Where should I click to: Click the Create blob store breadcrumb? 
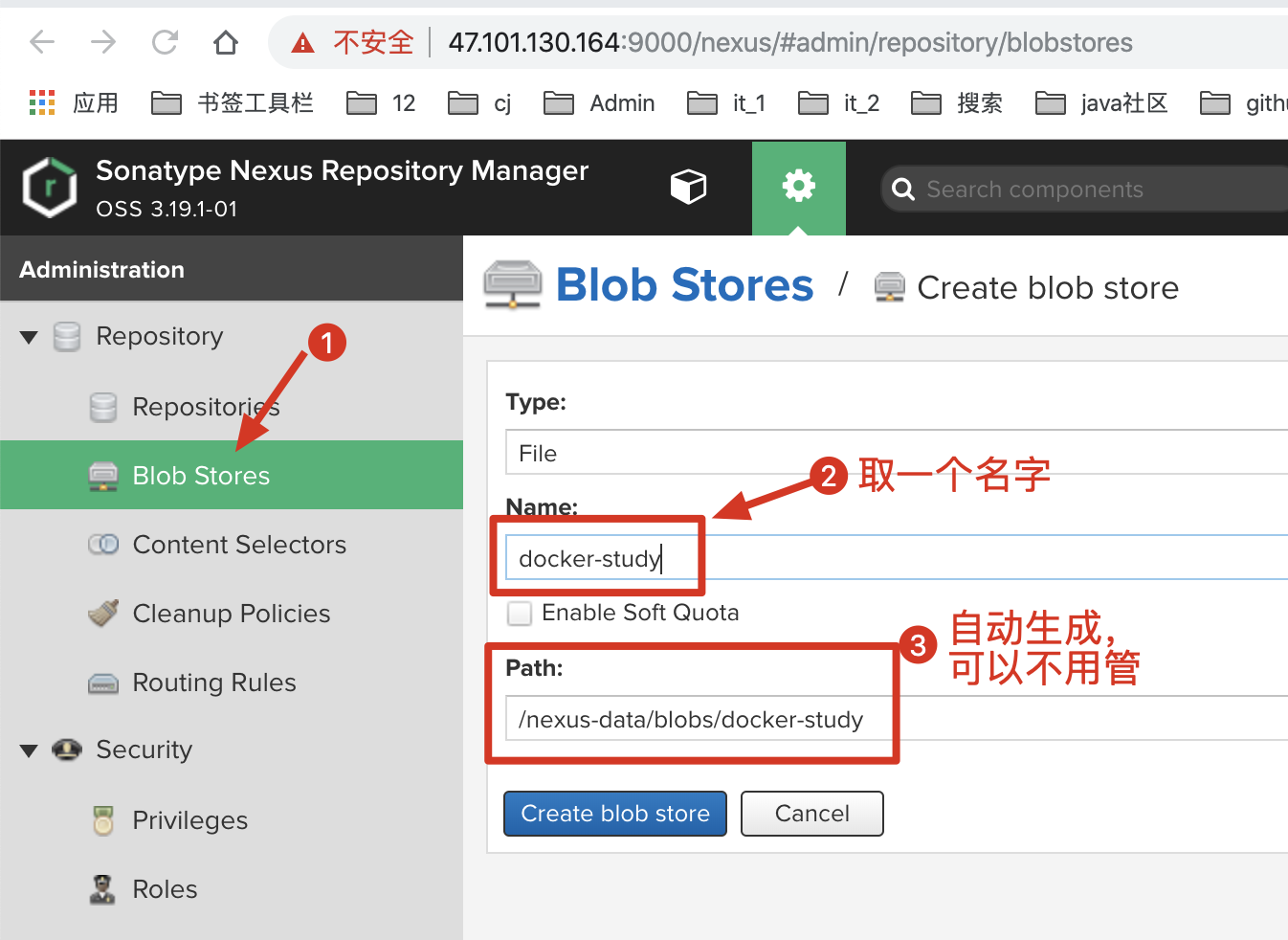(x=1048, y=288)
